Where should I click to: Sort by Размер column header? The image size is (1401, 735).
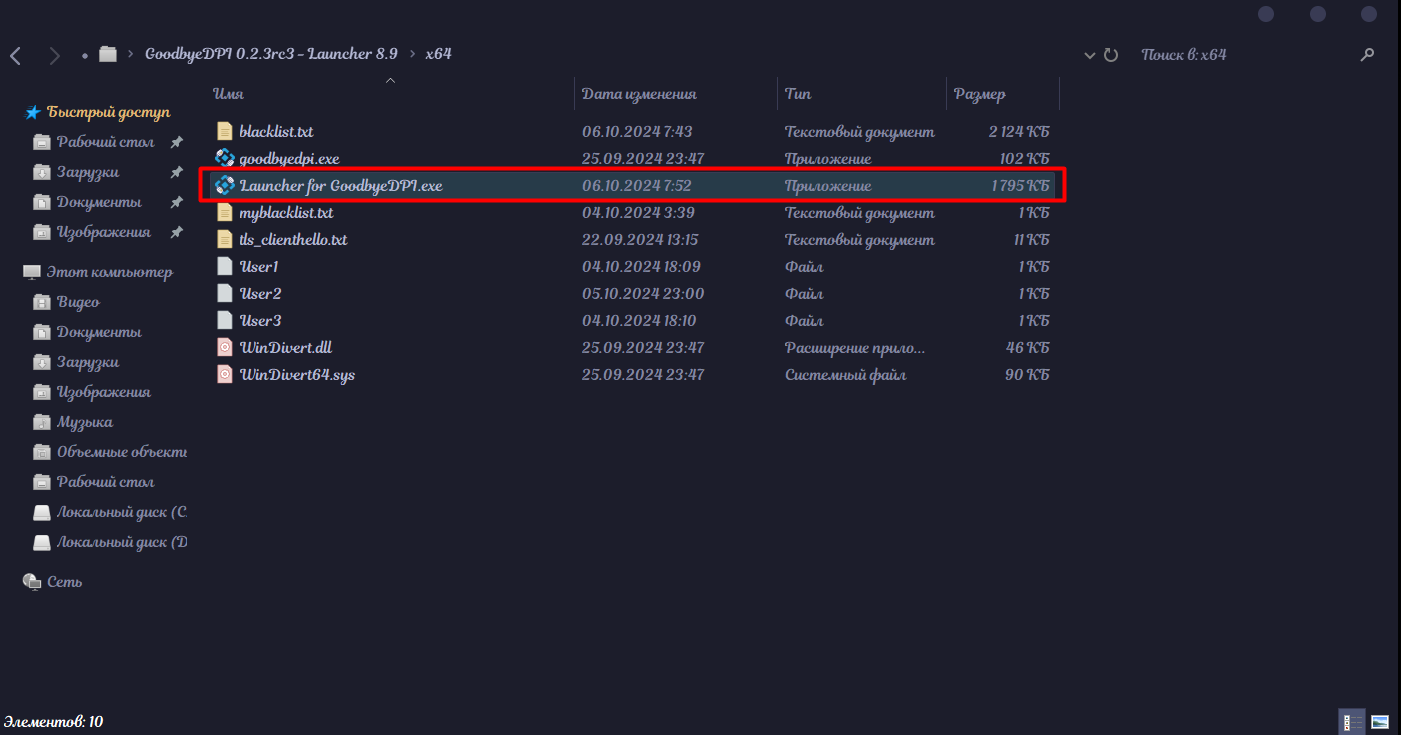979,94
